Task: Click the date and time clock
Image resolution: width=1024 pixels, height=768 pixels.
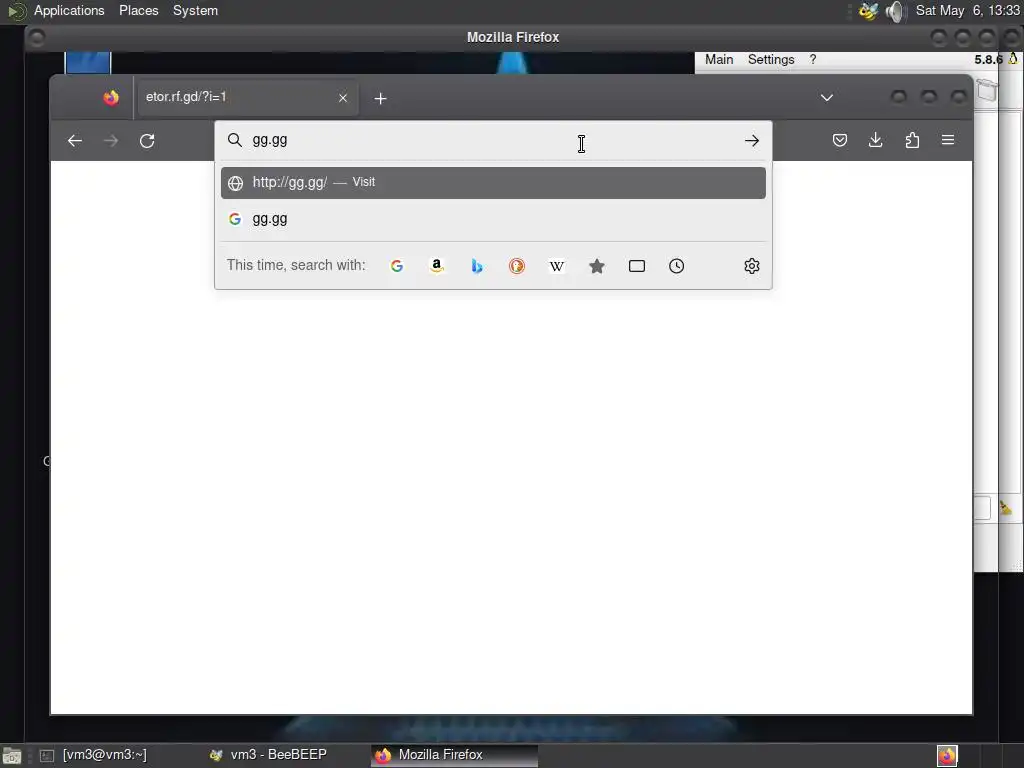Action: (x=967, y=10)
